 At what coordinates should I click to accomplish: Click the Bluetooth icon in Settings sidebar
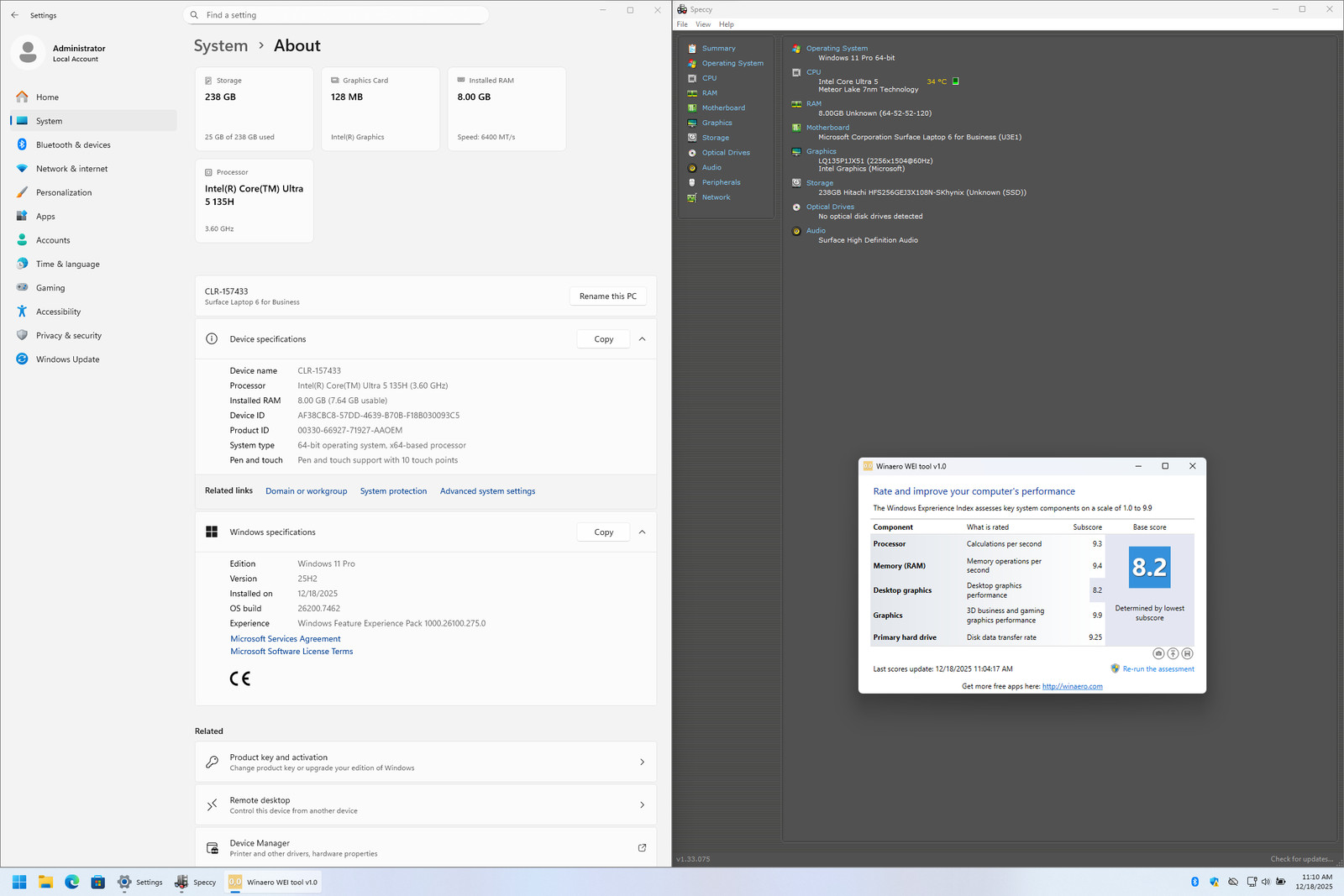22,144
